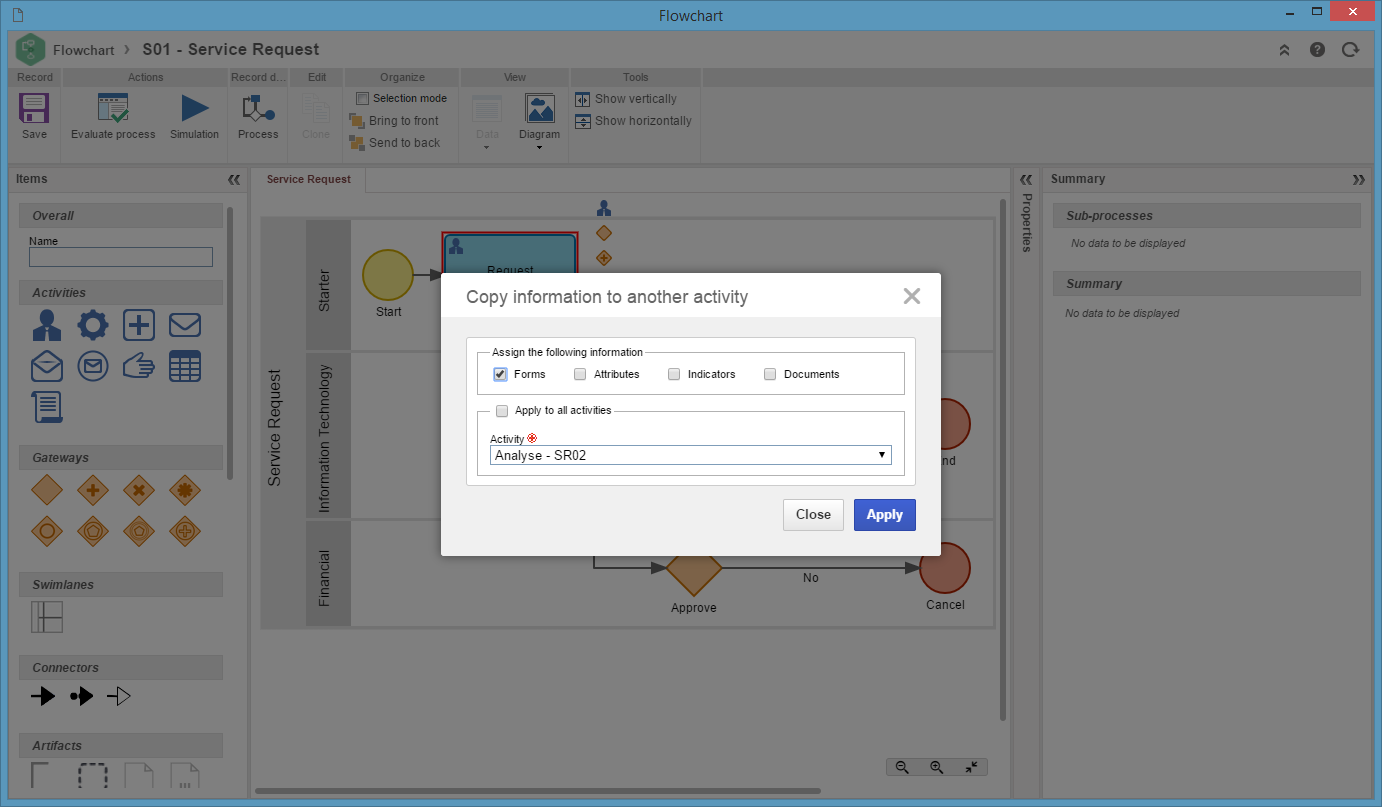Viewport: 1382px width, 807px height.
Task: Switch to the Service Request tab
Action: click(308, 179)
